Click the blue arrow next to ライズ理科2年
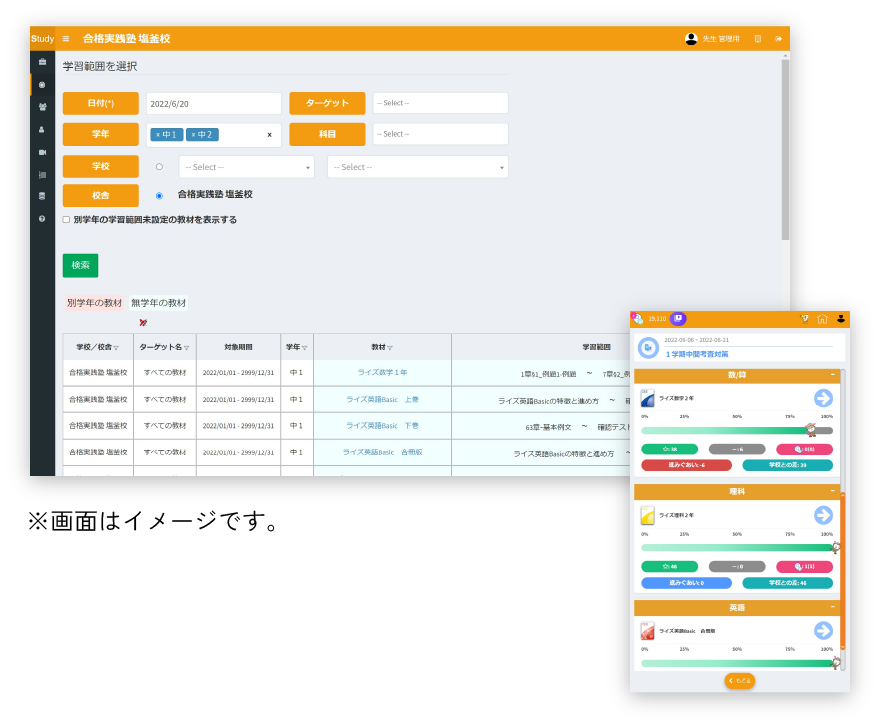This screenshot has width=880, height=726. point(823,515)
